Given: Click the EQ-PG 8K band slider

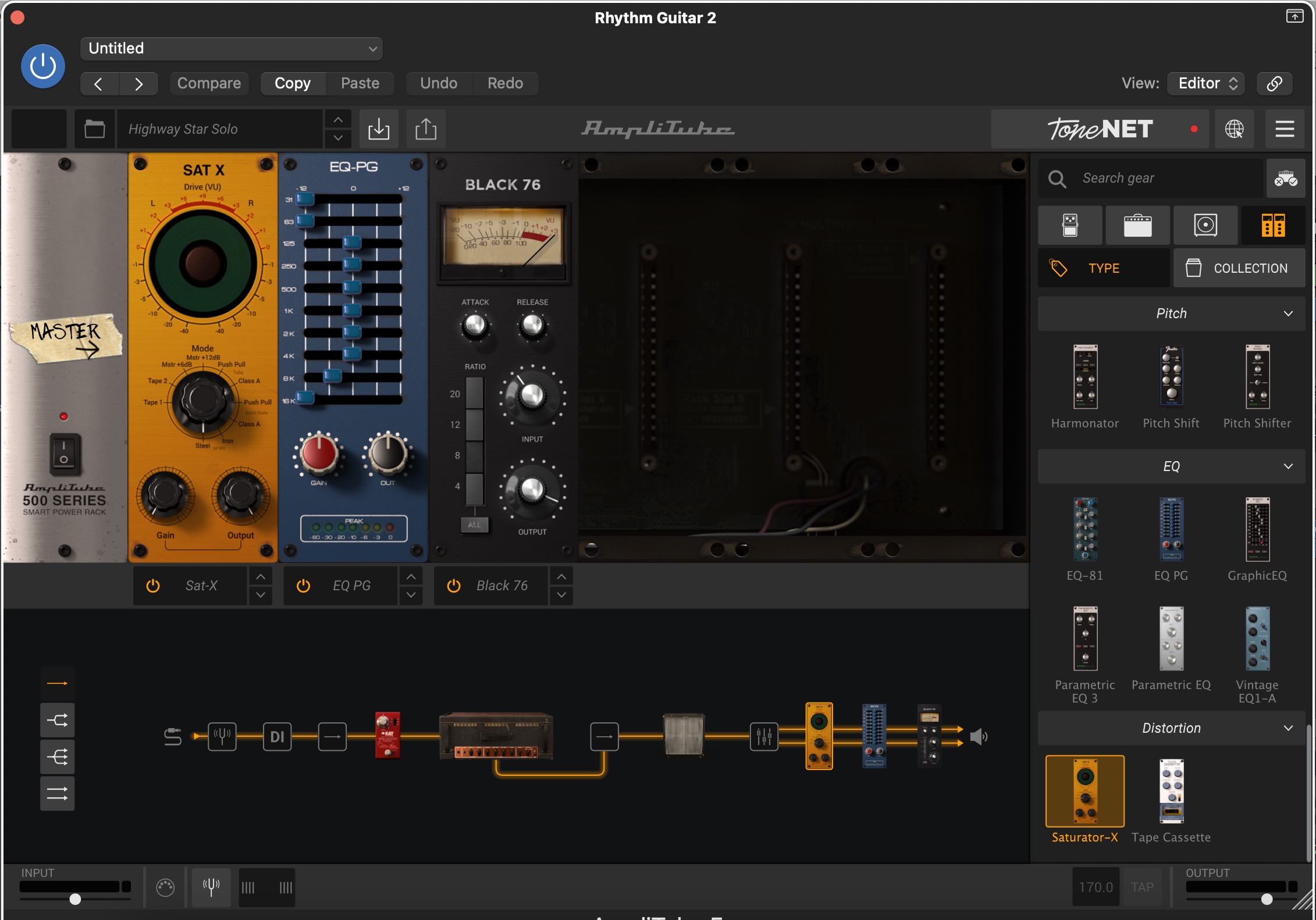Looking at the screenshot, I should [x=333, y=377].
